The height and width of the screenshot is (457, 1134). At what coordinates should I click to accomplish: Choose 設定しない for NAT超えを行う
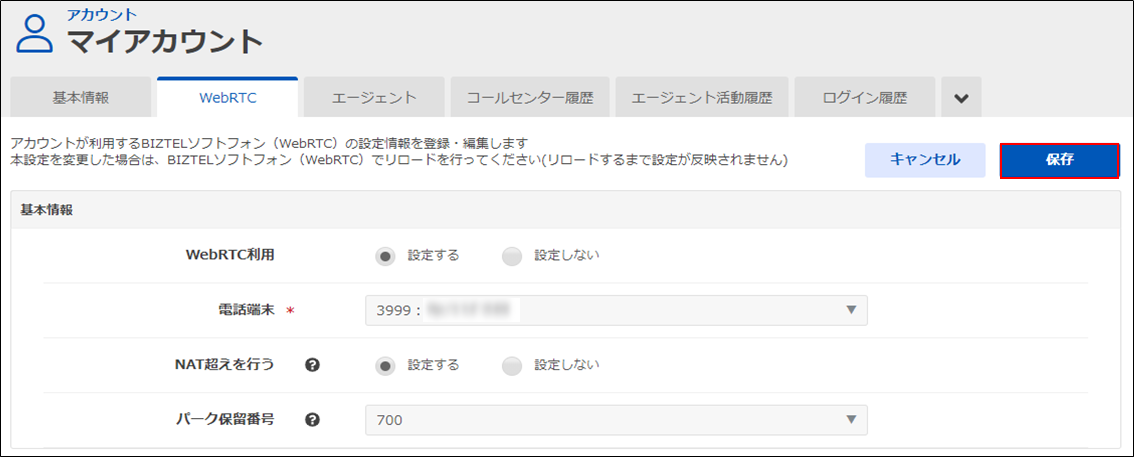coord(512,365)
